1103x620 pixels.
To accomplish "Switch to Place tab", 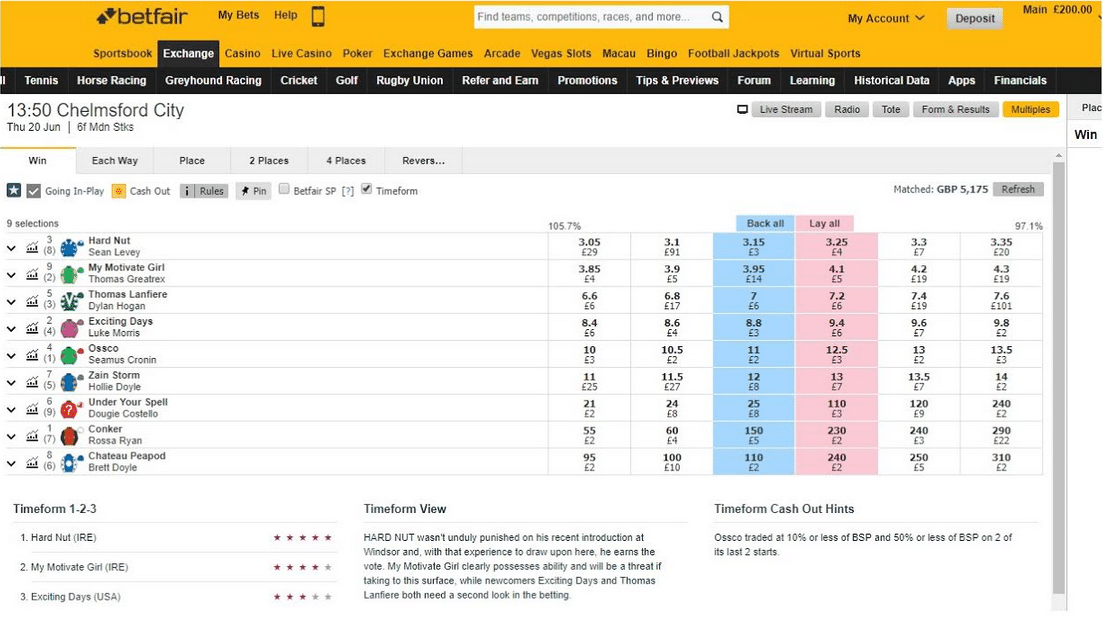I will click(x=192, y=160).
